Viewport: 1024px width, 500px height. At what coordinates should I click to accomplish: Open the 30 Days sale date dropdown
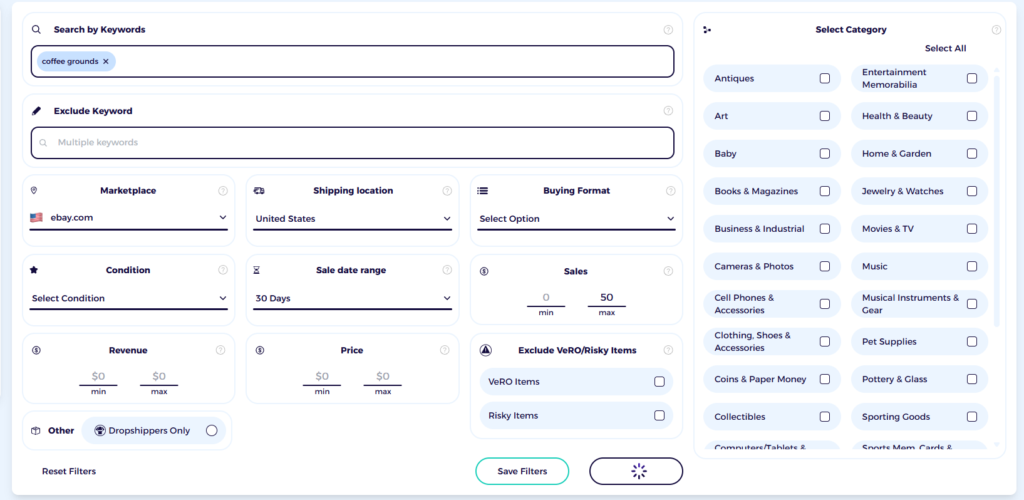(353, 298)
